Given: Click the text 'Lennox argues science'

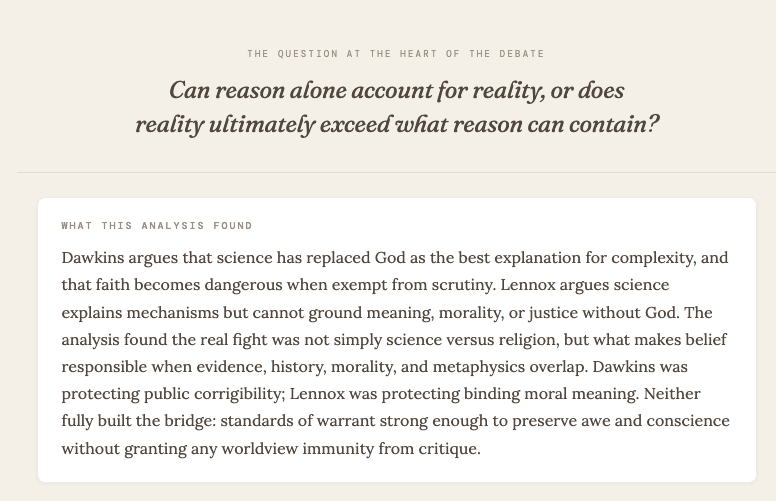Looking at the screenshot, I should point(584,286).
